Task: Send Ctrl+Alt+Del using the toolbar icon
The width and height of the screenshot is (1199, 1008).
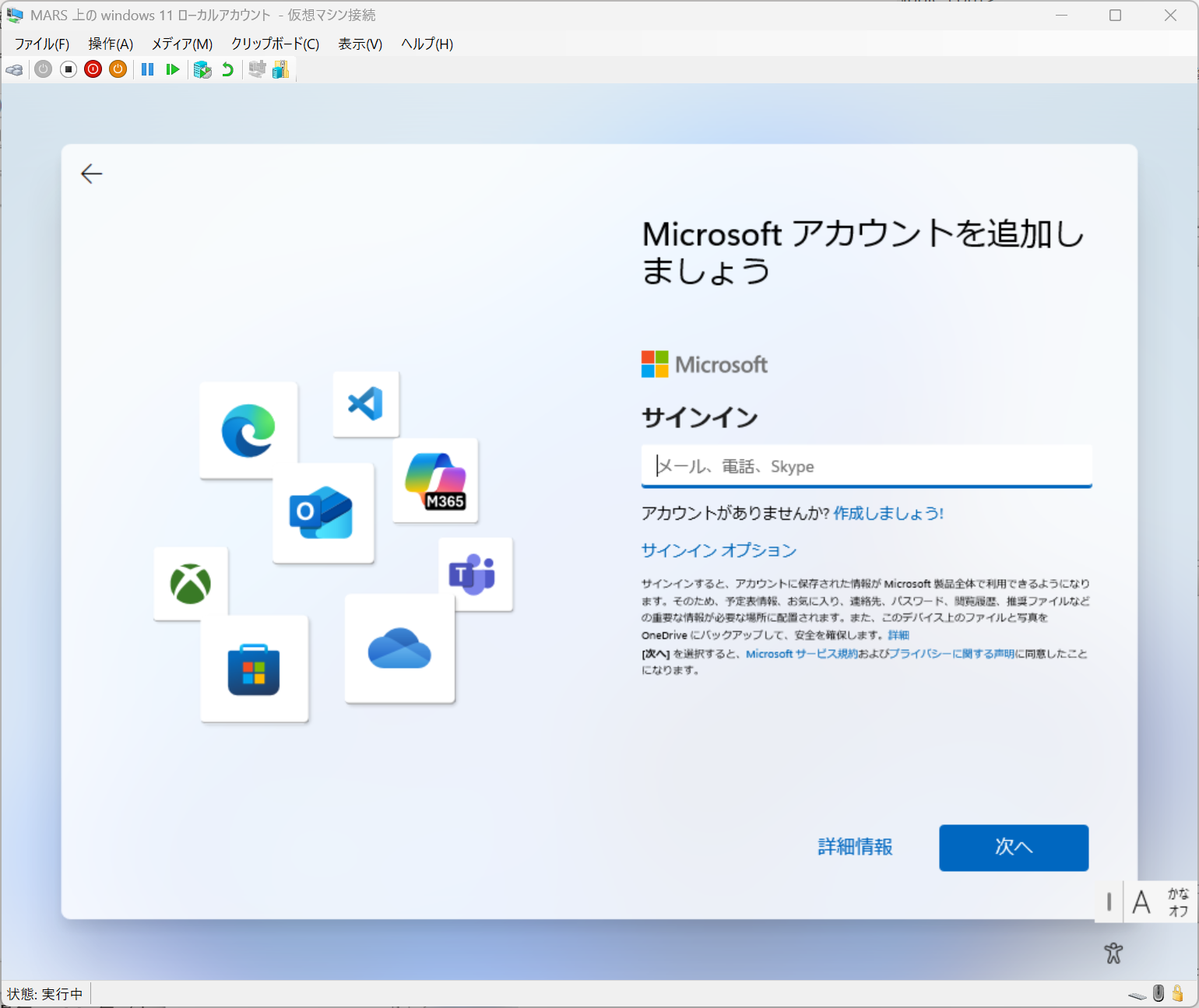Action: coord(15,70)
